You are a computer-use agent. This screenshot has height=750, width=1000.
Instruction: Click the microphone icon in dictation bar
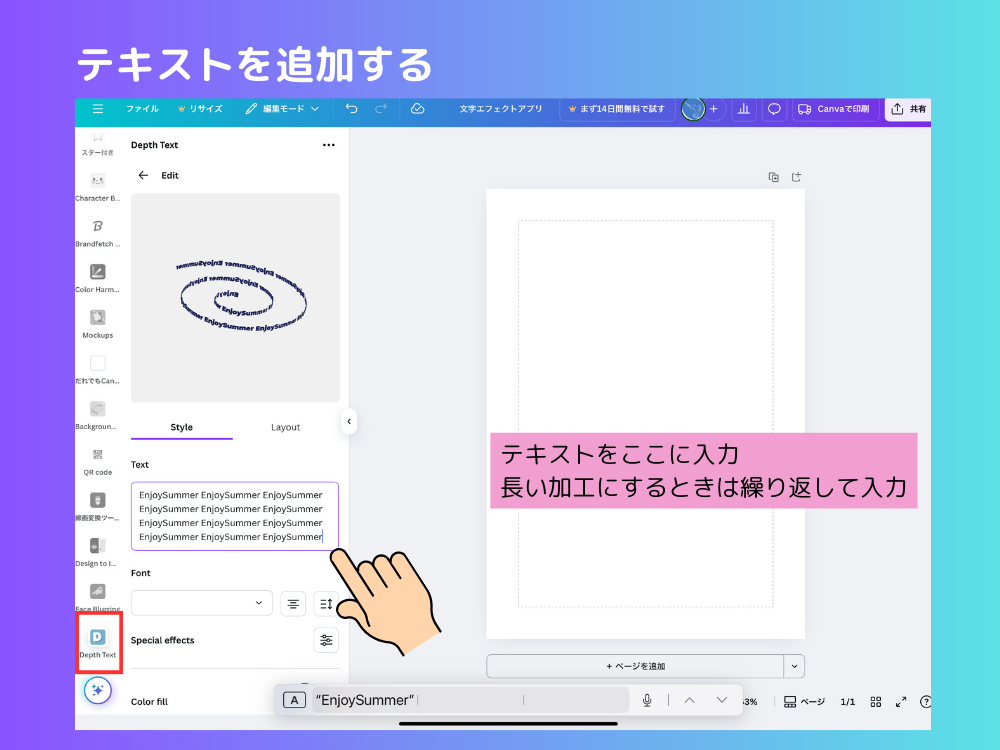pyautogui.click(x=647, y=700)
